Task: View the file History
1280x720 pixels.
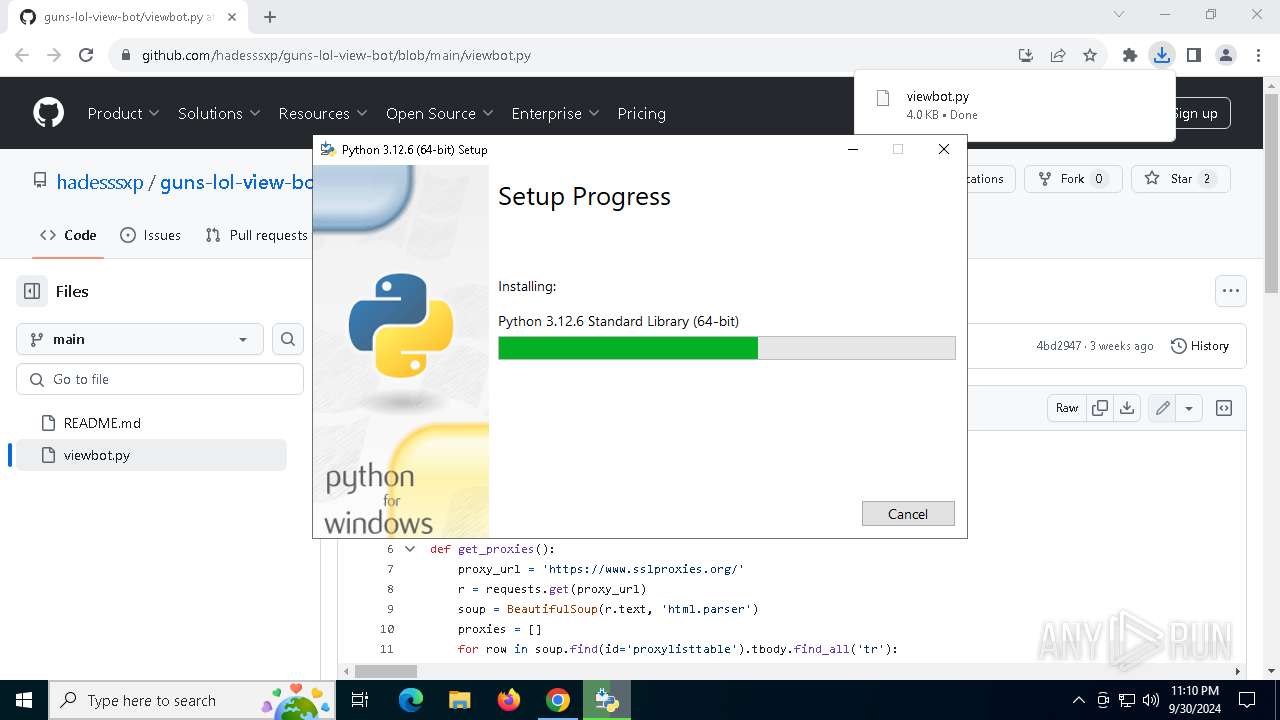Action: 1199,346
